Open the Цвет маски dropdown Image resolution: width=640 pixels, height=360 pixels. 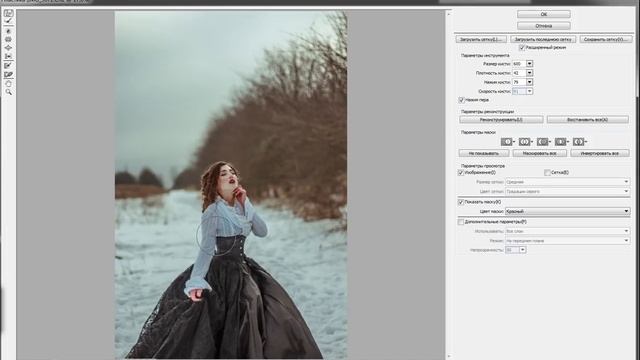tap(567, 211)
